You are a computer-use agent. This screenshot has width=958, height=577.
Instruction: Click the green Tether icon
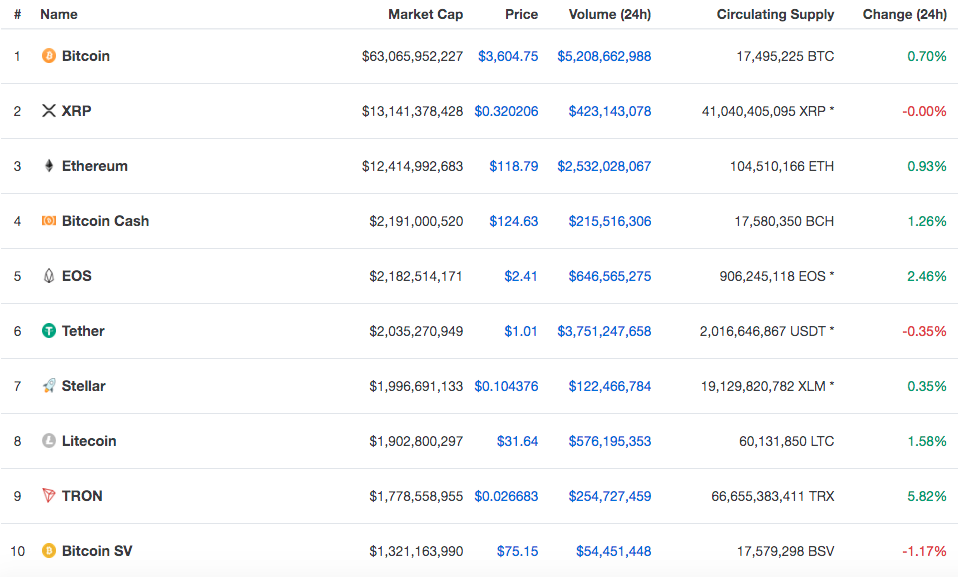point(49,331)
